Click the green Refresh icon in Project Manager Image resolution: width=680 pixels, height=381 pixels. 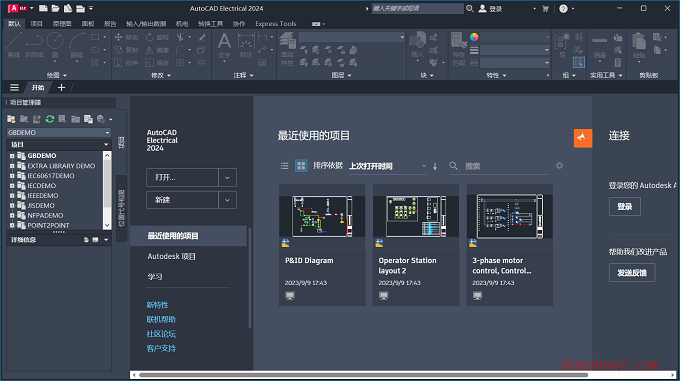[x=49, y=119]
